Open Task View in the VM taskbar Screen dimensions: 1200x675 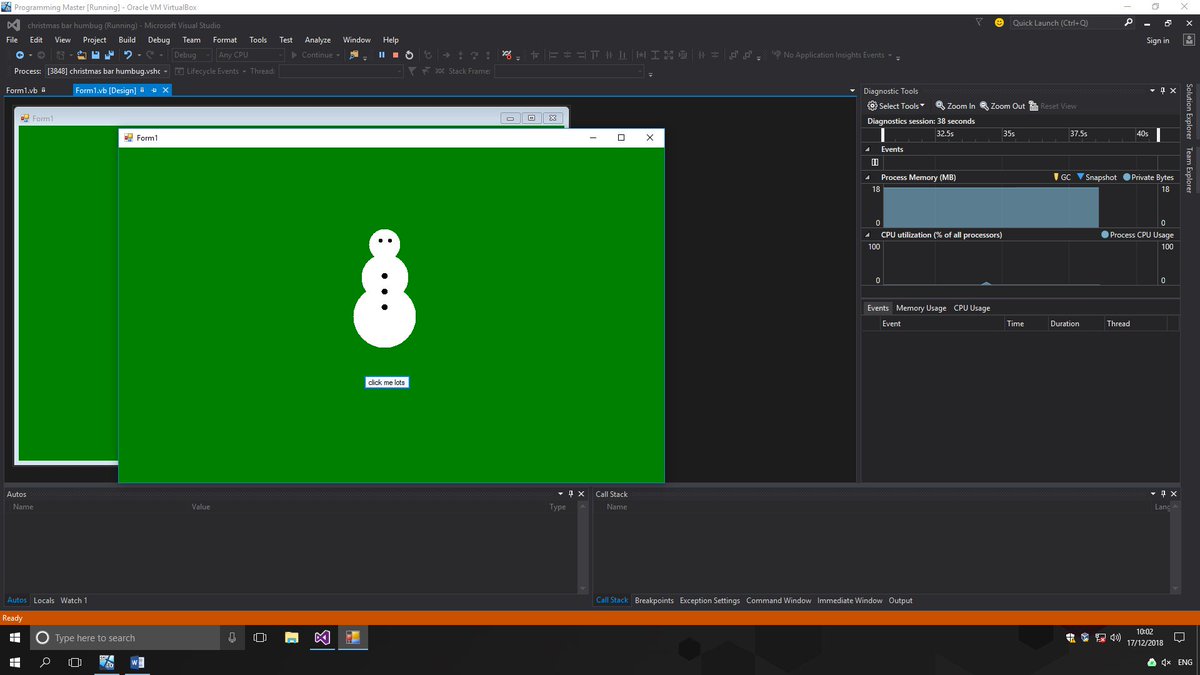pos(260,637)
